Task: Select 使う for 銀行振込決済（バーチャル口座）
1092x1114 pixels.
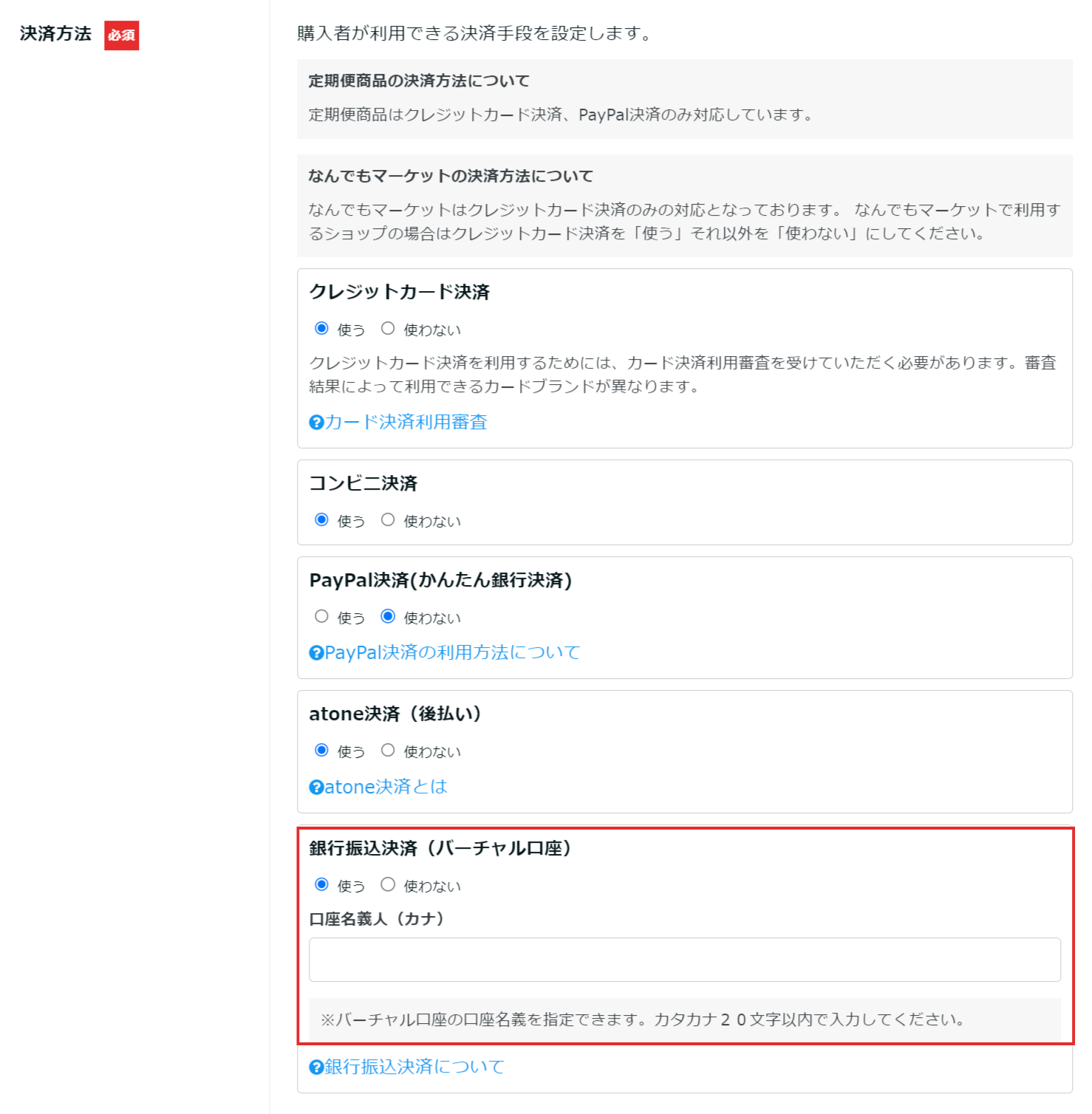Action: [x=321, y=885]
